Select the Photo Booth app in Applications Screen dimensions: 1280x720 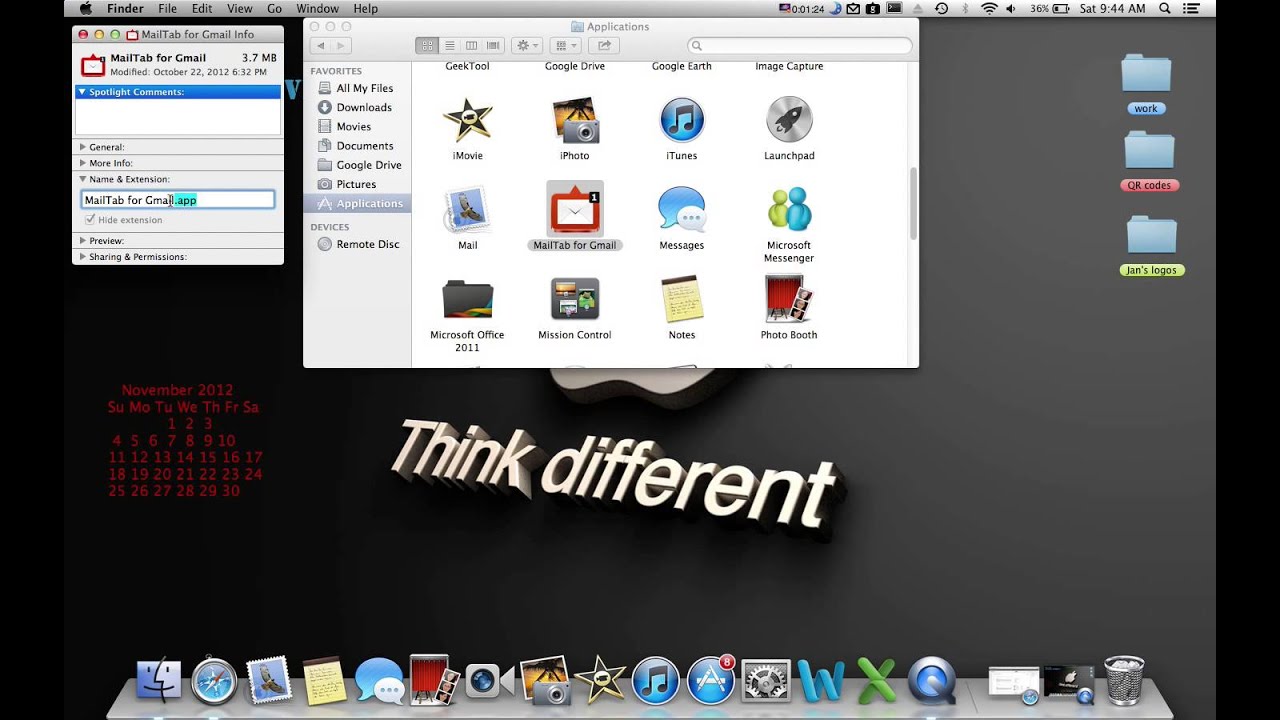pos(789,299)
